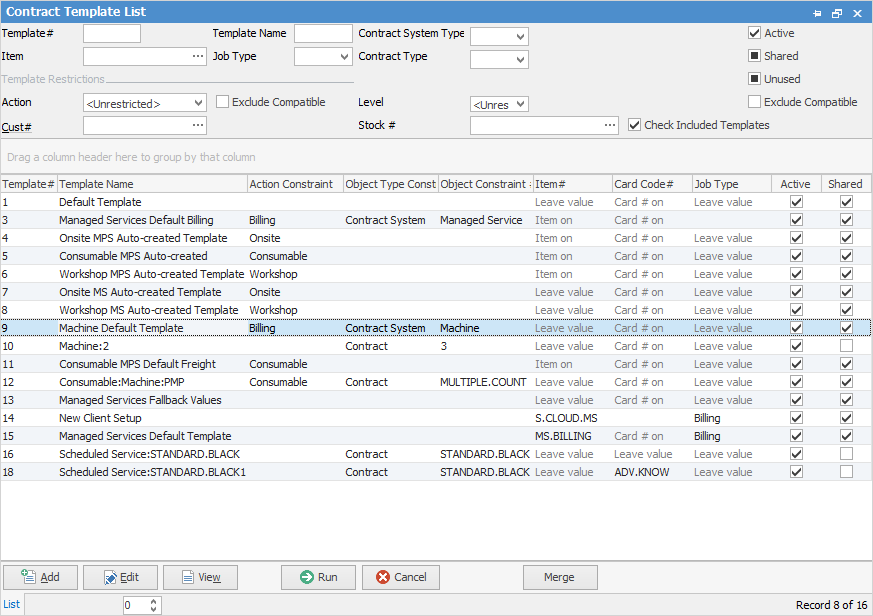
Task: Open the Cust# lookup ellipsis button
Action: 198,125
